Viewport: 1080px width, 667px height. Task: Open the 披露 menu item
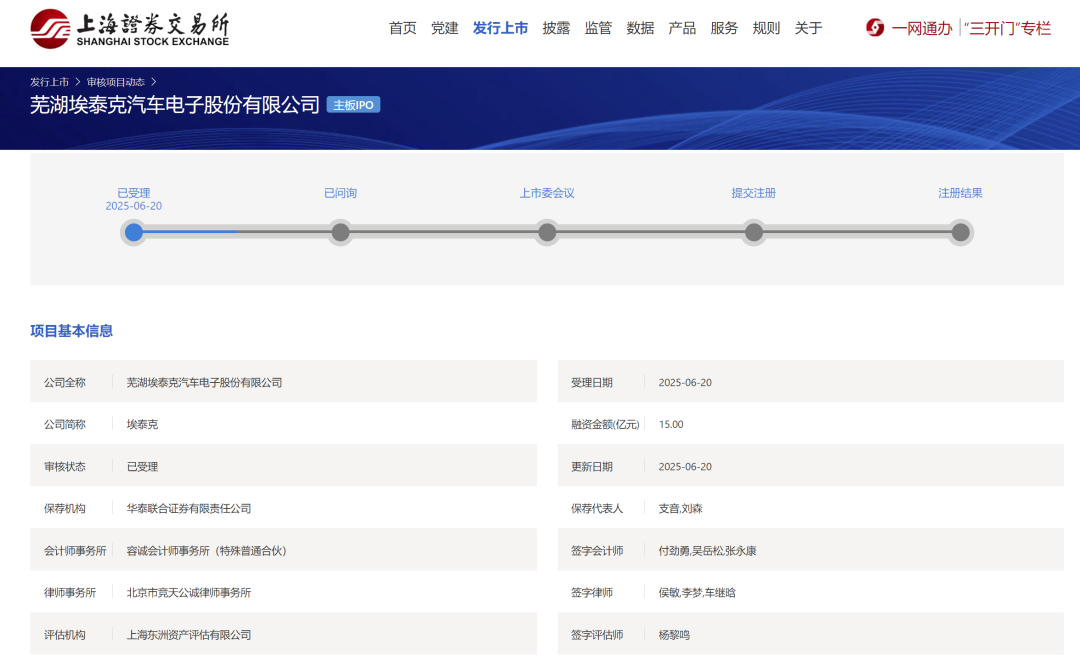tap(557, 28)
